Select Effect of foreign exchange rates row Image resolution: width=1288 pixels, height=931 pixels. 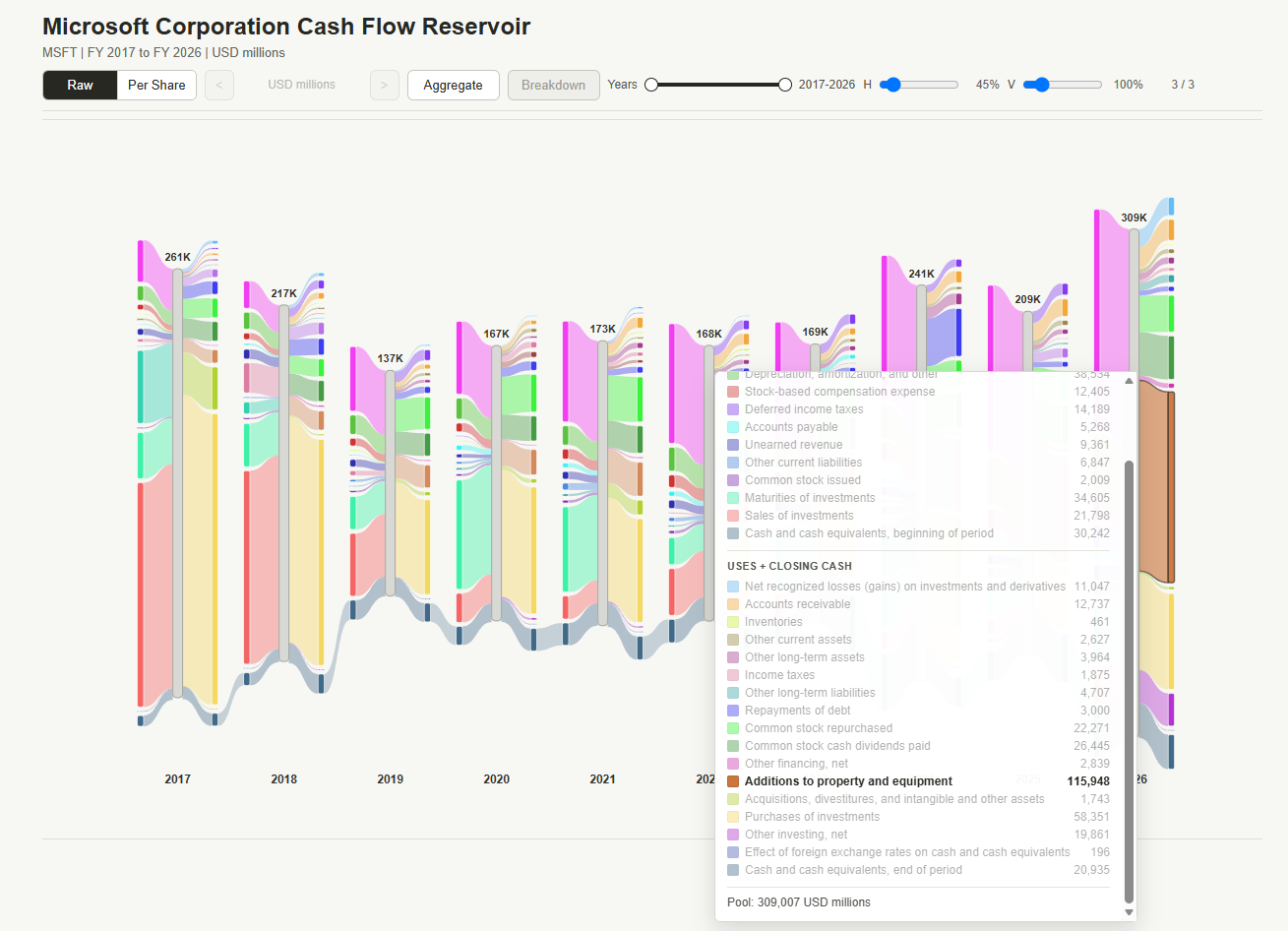(x=918, y=852)
